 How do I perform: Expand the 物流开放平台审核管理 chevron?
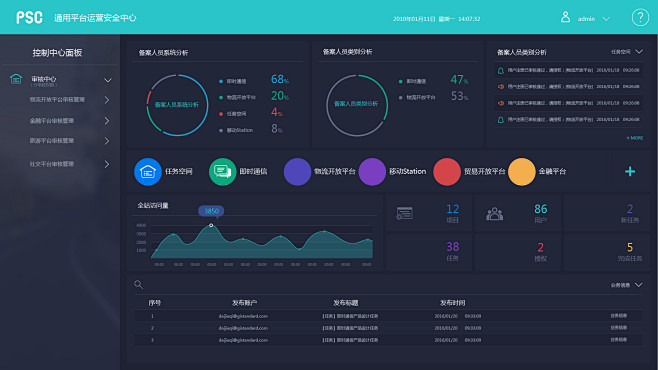[107, 100]
